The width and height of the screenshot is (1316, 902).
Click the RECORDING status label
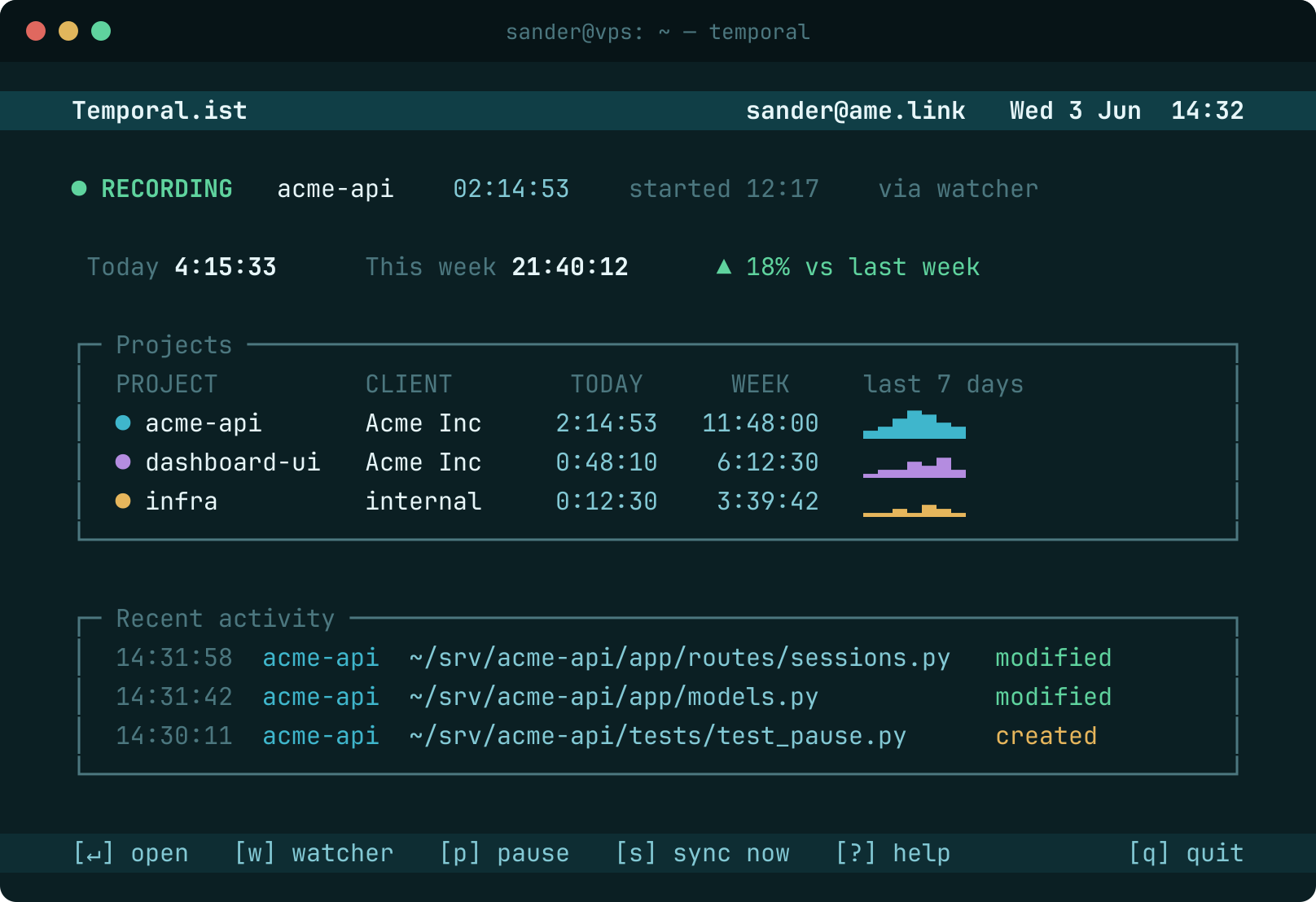coord(167,189)
